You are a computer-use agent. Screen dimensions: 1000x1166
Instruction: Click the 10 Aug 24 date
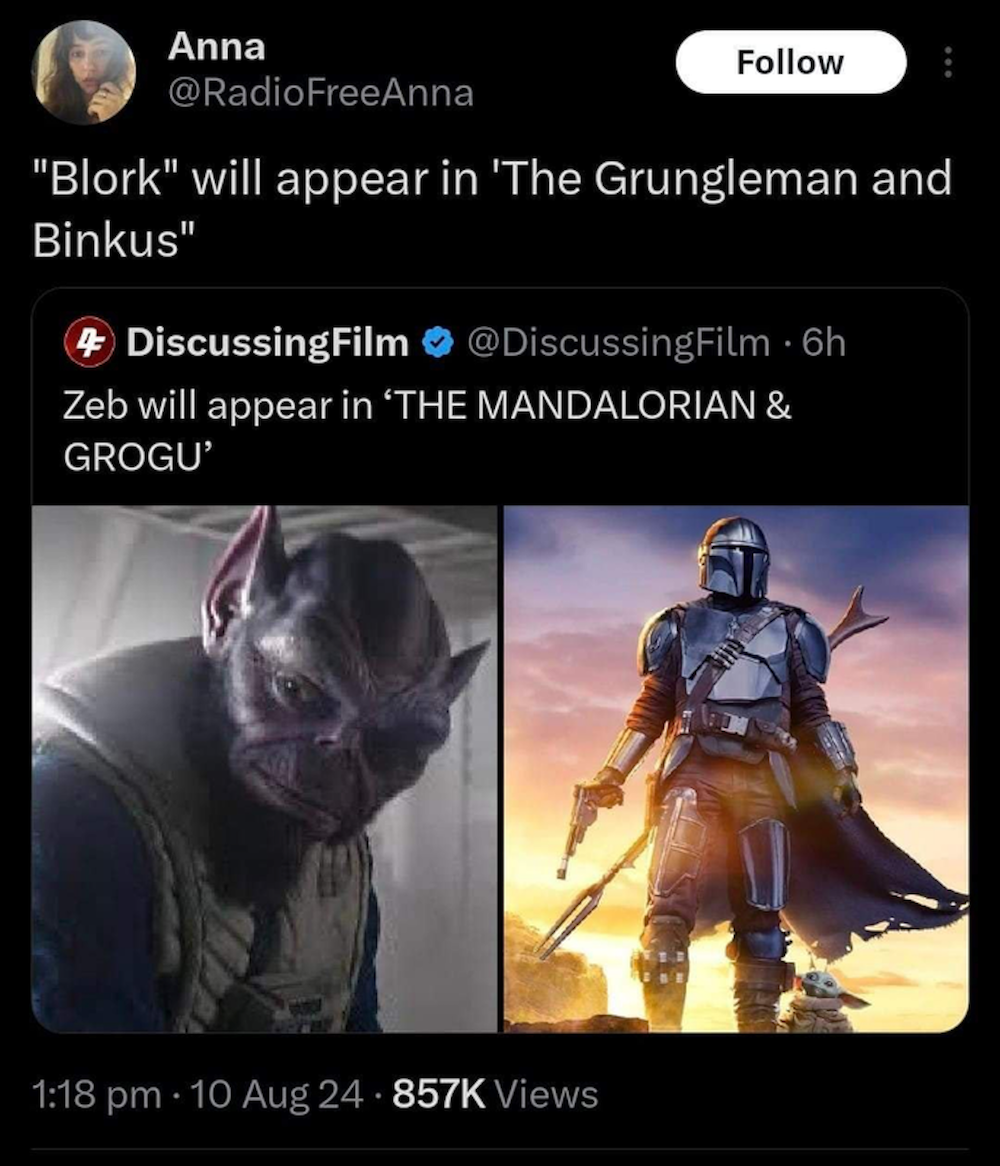click(277, 1095)
